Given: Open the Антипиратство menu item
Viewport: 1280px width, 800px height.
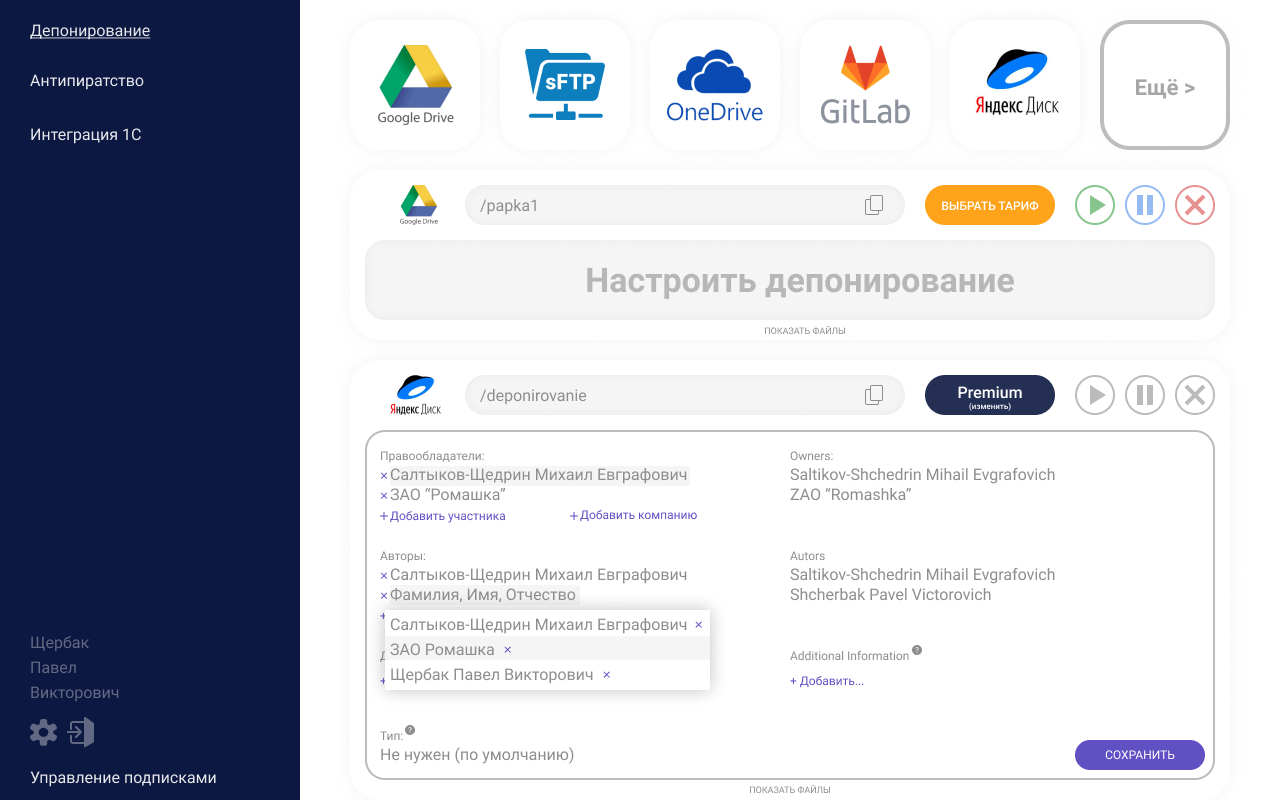Looking at the screenshot, I should [87, 81].
